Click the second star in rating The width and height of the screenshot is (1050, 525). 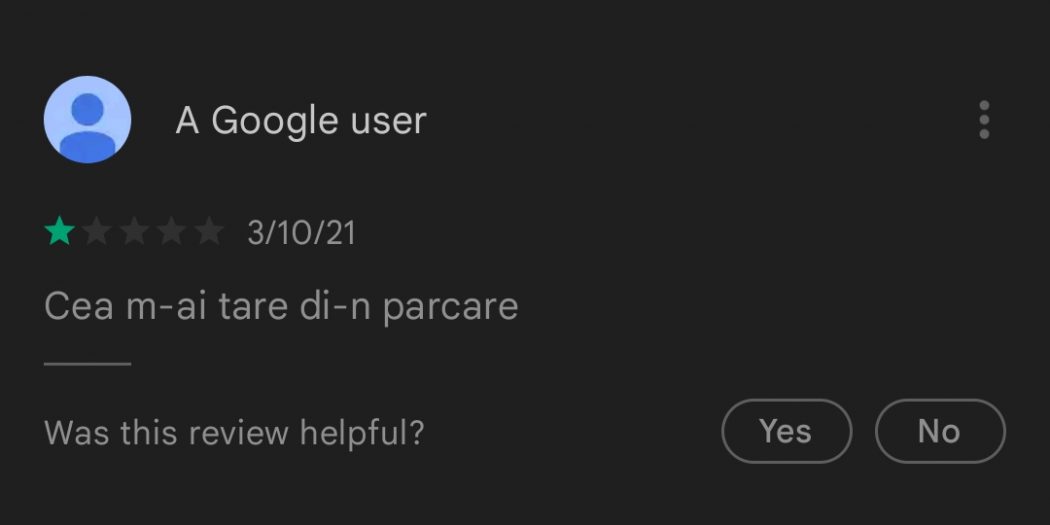coord(97,233)
